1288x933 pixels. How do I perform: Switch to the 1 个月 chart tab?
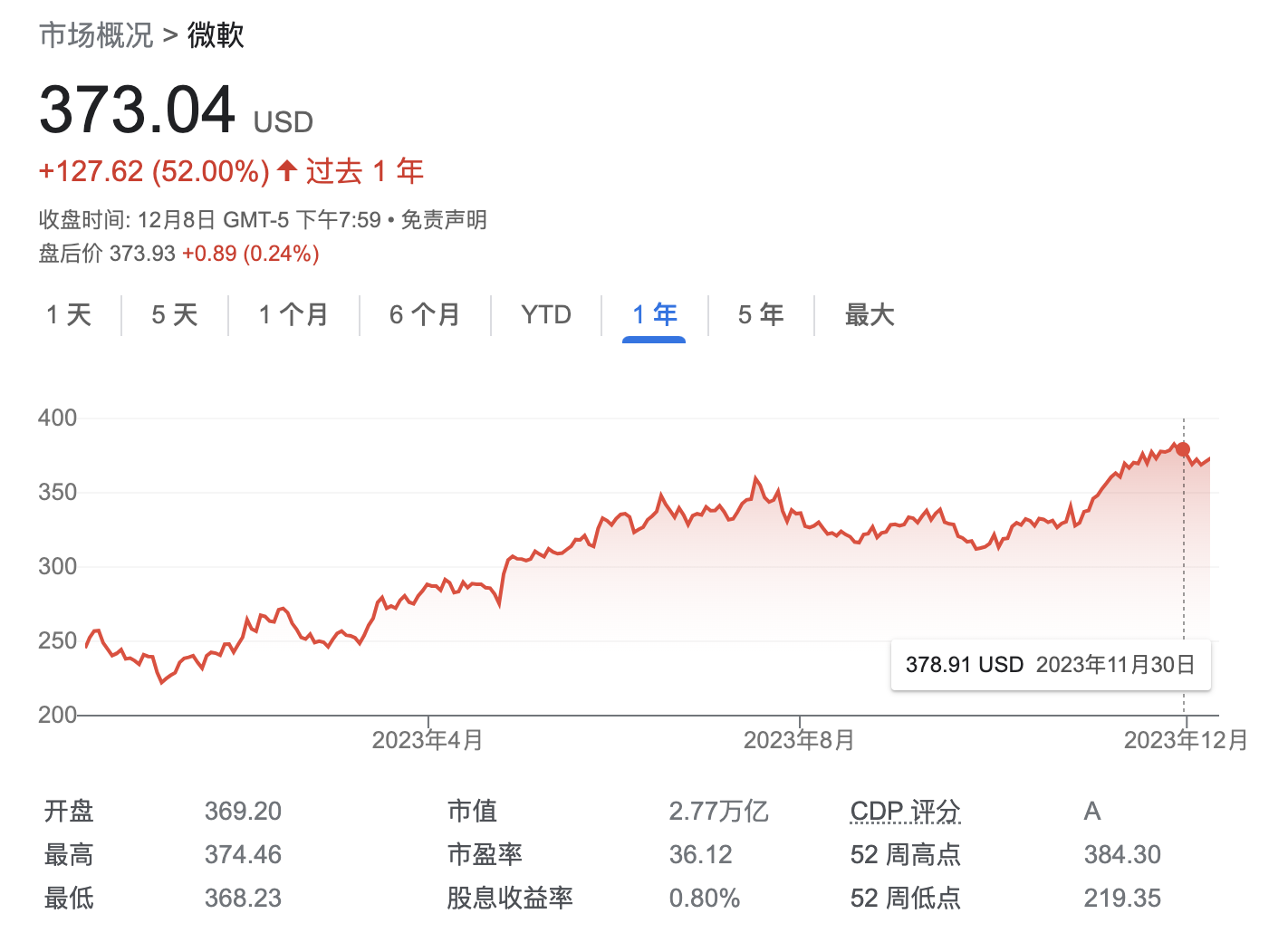tap(293, 315)
